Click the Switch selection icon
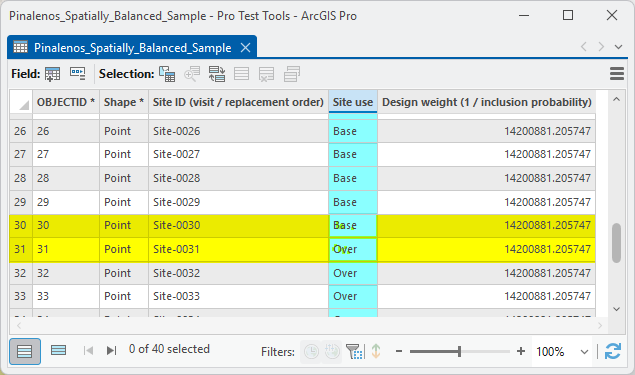 (x=217, y=74)
